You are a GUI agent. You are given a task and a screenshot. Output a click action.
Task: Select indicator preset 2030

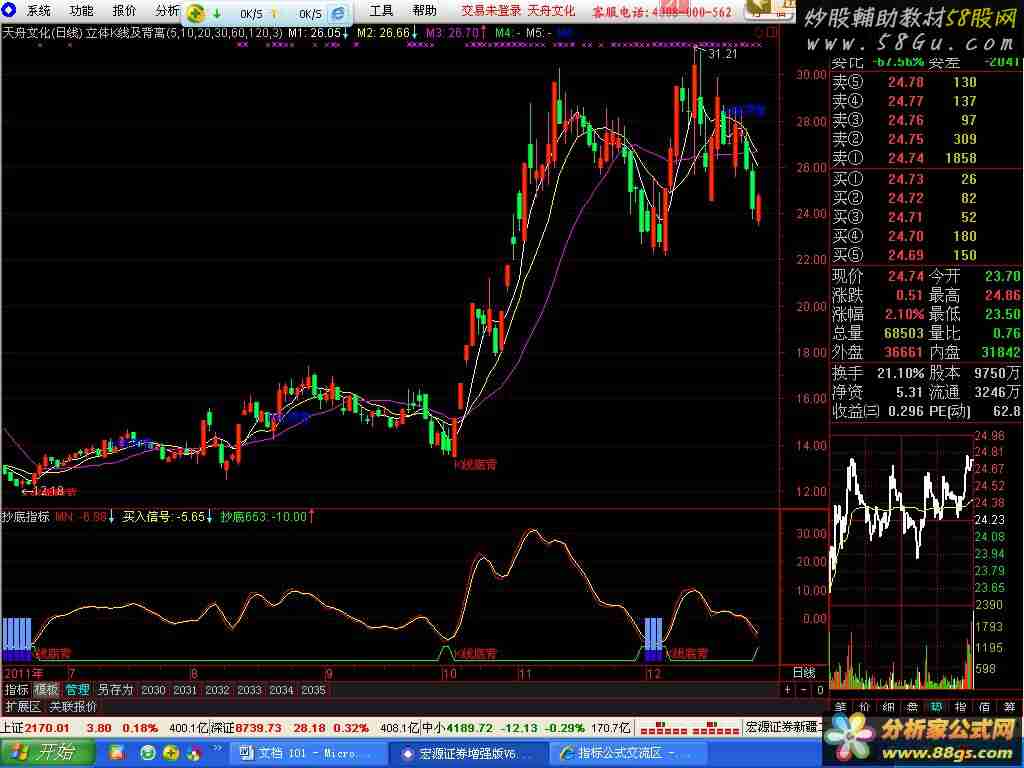(153, 690)
